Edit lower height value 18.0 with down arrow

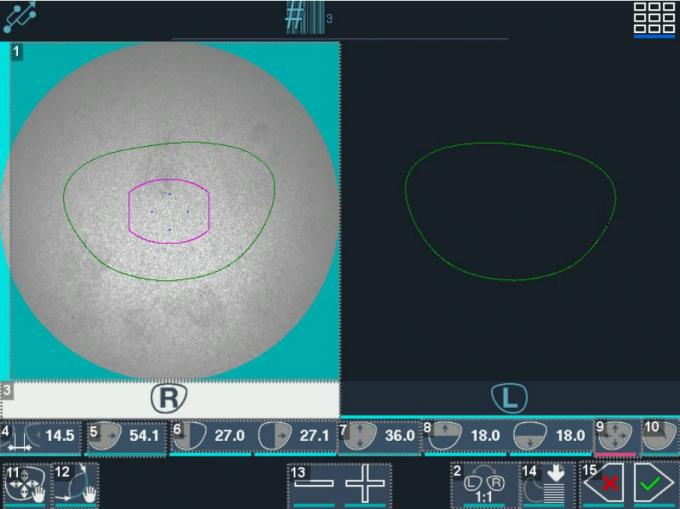tap(551, 436)
